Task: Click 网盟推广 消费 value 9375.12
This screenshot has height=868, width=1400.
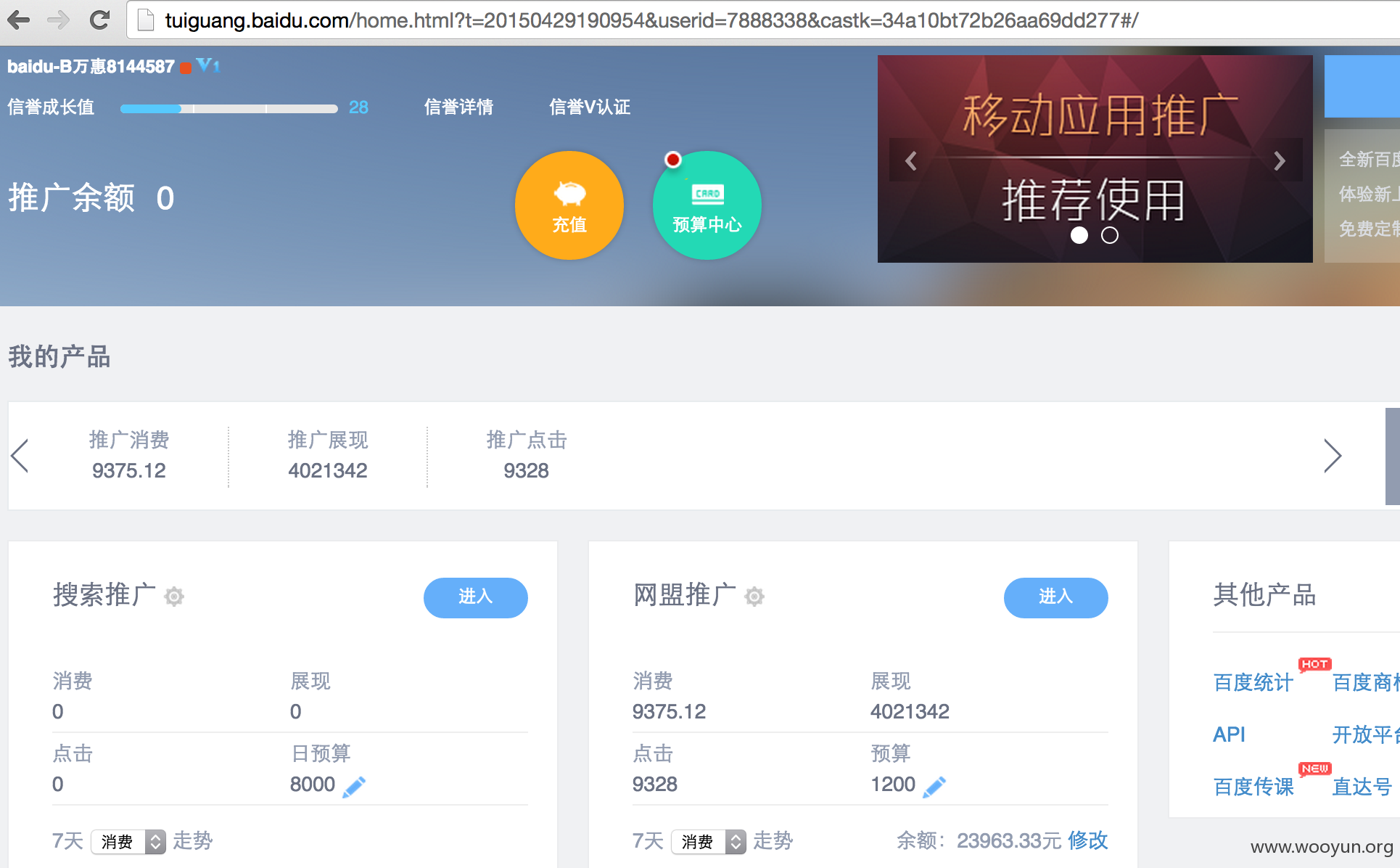Action: click(669, 711)
